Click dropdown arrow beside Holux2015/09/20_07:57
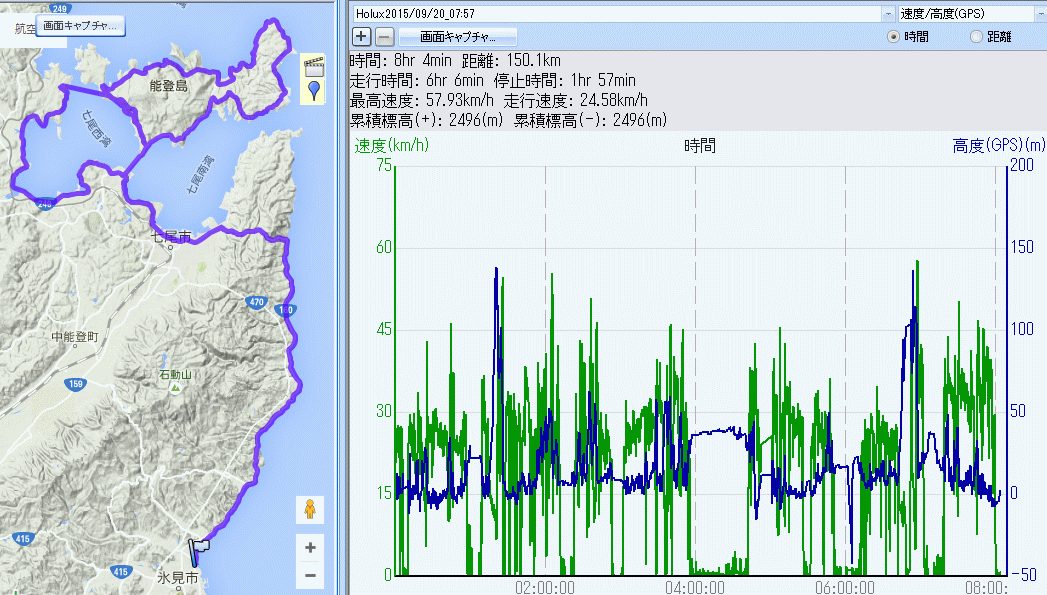The width and height of the screenshot is (1047, 595). click(x=888, y=14)
